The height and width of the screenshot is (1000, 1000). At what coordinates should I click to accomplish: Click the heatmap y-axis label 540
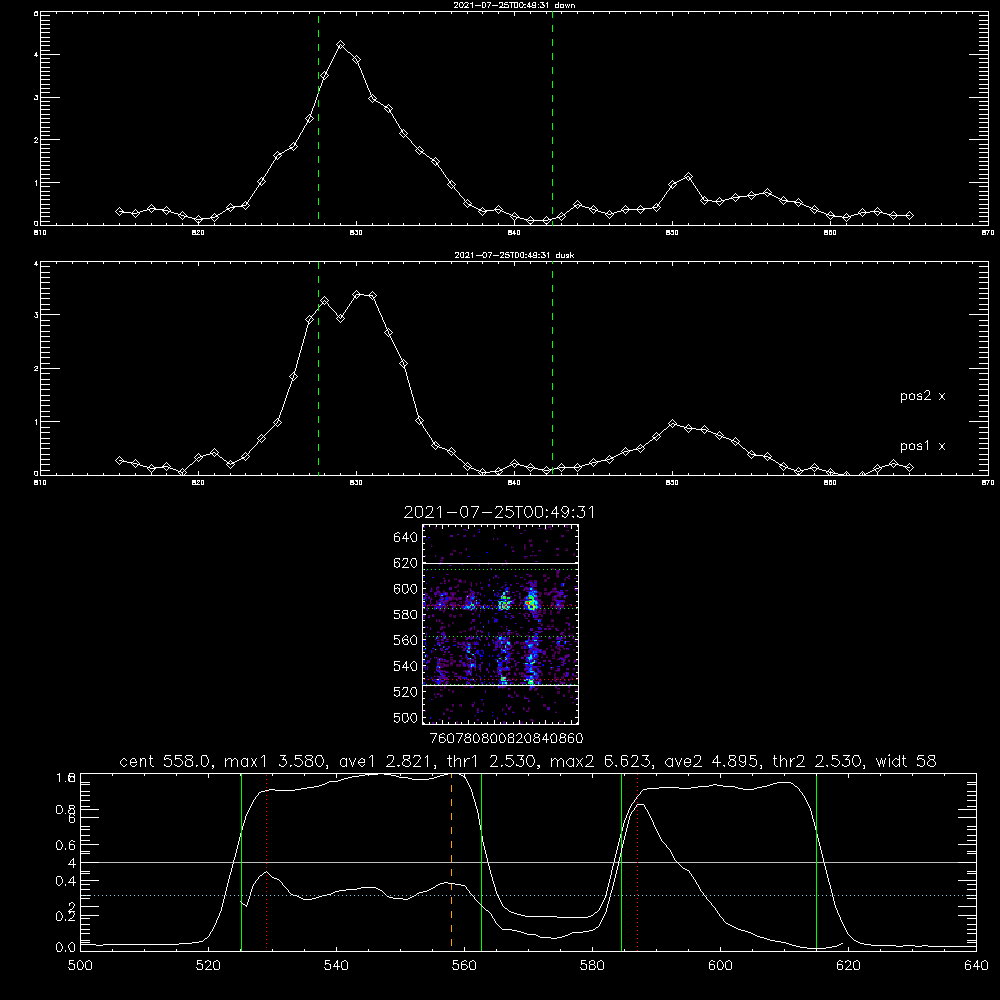tap(406, 666)
